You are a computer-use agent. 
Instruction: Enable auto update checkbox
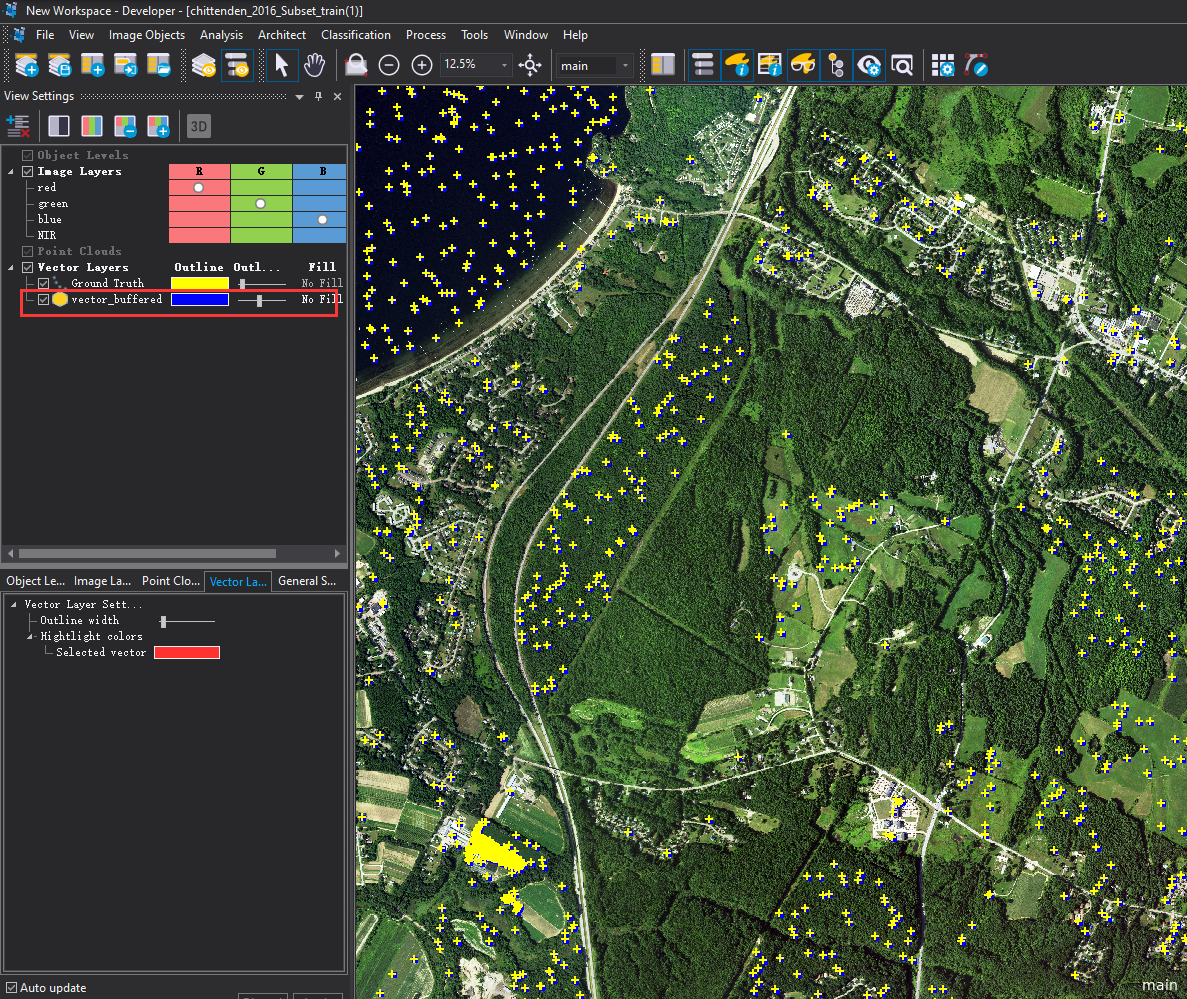pos(11,988)
